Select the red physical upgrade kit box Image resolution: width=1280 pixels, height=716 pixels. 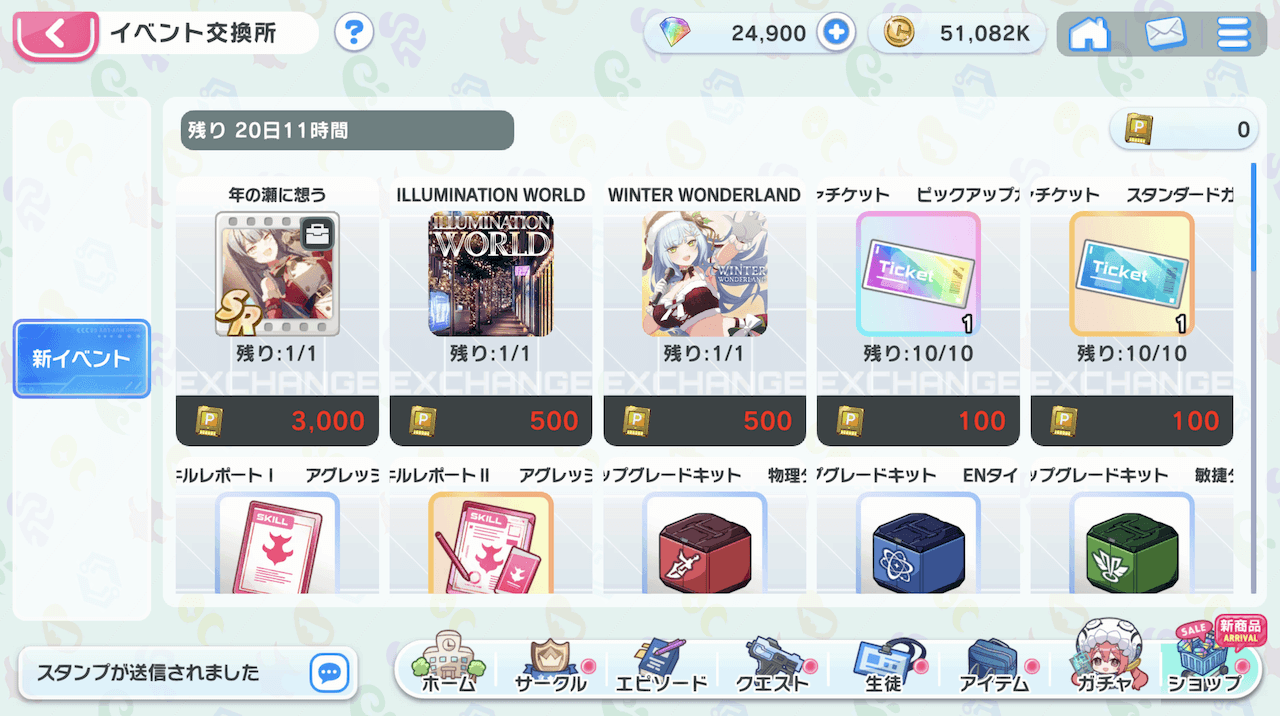click(704, 545)
